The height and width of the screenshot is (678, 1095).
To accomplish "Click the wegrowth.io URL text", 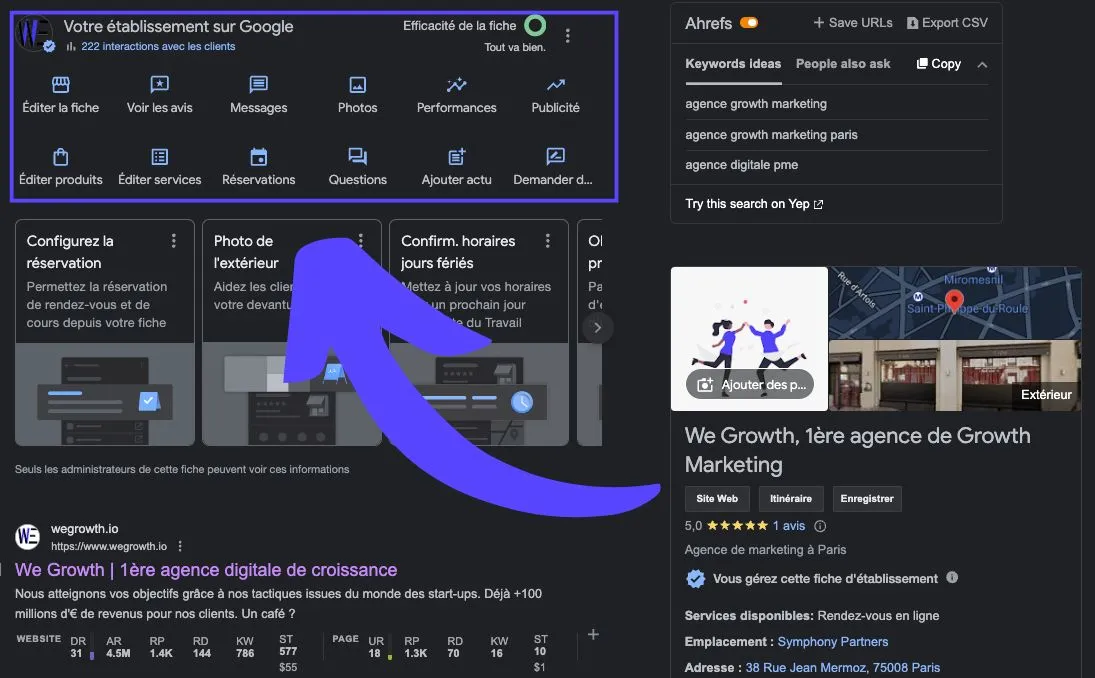I will (x=109, y=546).
